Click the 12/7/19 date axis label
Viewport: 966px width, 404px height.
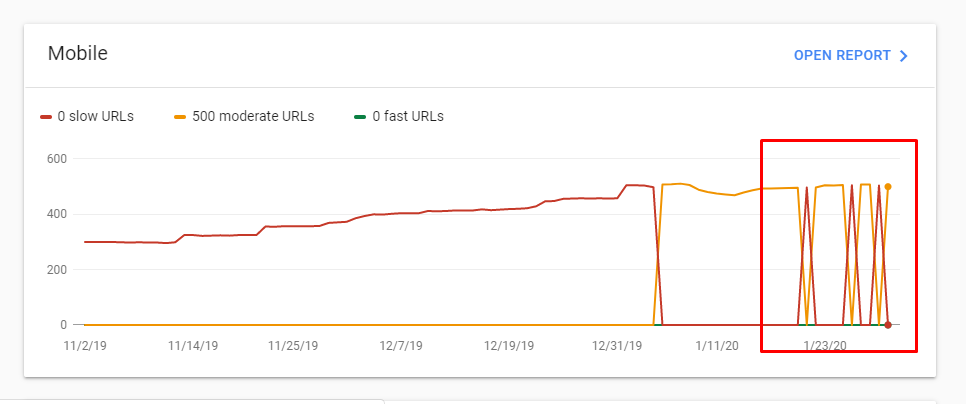[401, 345]
